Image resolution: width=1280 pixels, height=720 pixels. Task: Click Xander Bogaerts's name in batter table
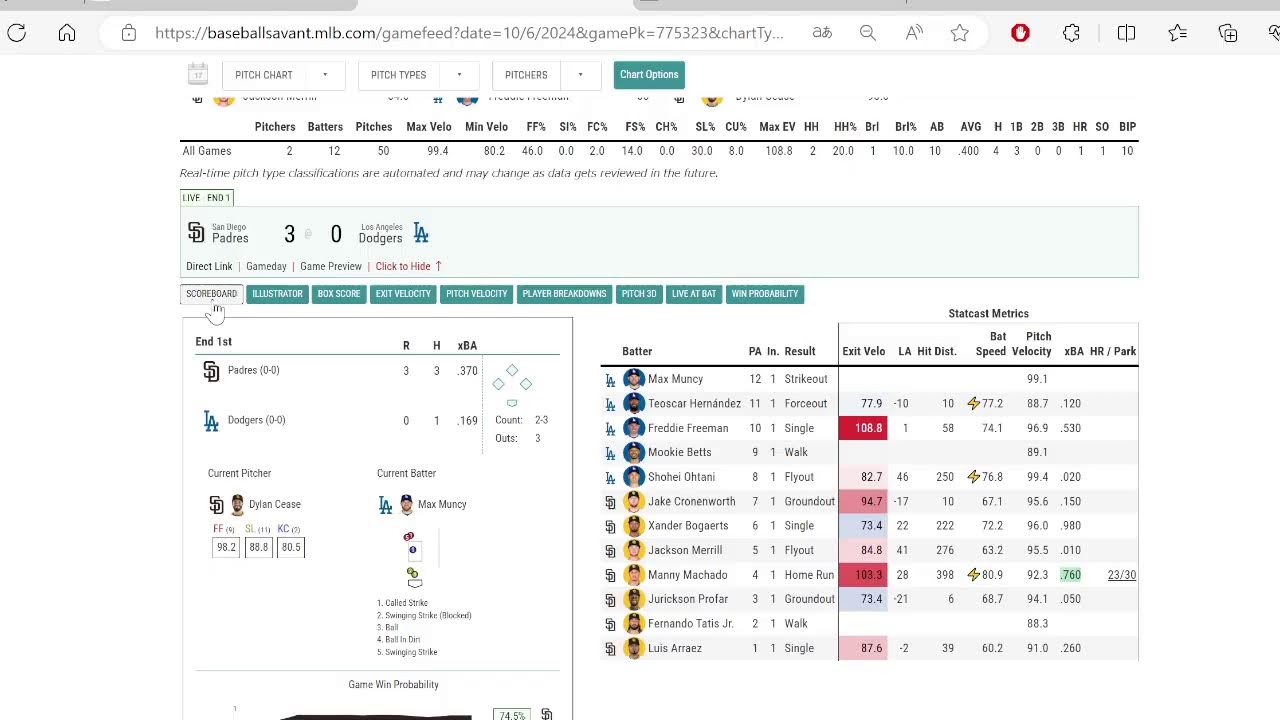coord(688,526)
